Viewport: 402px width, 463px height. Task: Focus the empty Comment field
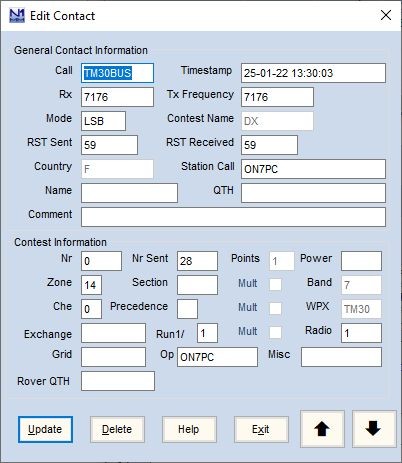(233, 217)
